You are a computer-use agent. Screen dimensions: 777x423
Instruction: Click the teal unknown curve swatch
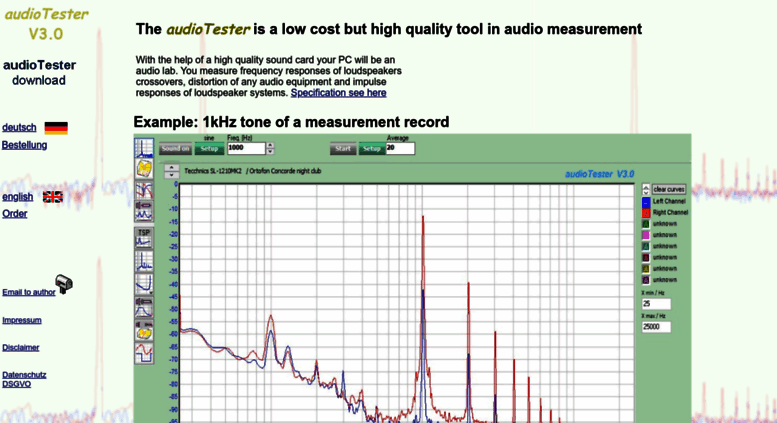click(x=646, y=247)
